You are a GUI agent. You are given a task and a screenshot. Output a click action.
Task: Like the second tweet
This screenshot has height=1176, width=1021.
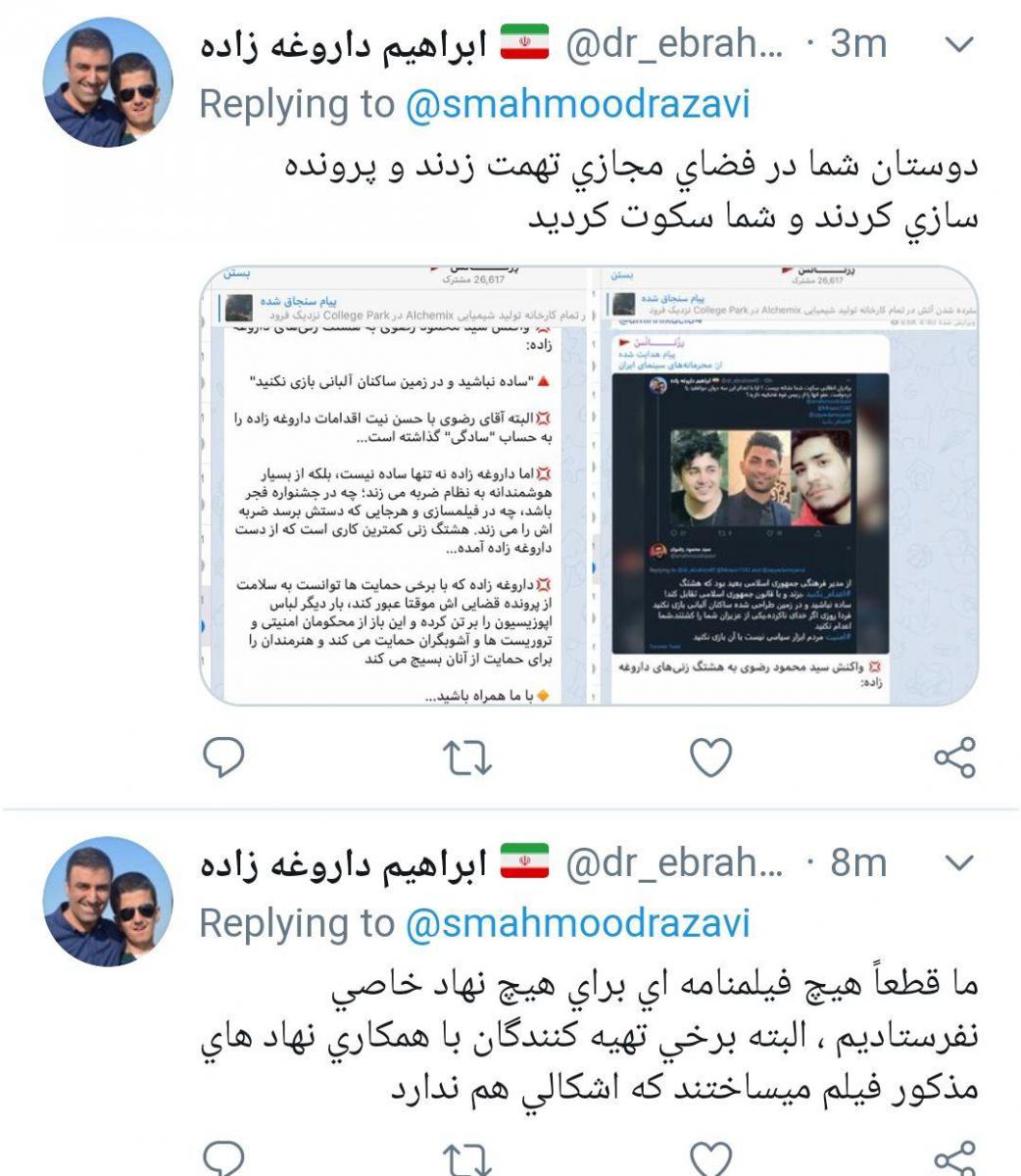[710, 1159]
